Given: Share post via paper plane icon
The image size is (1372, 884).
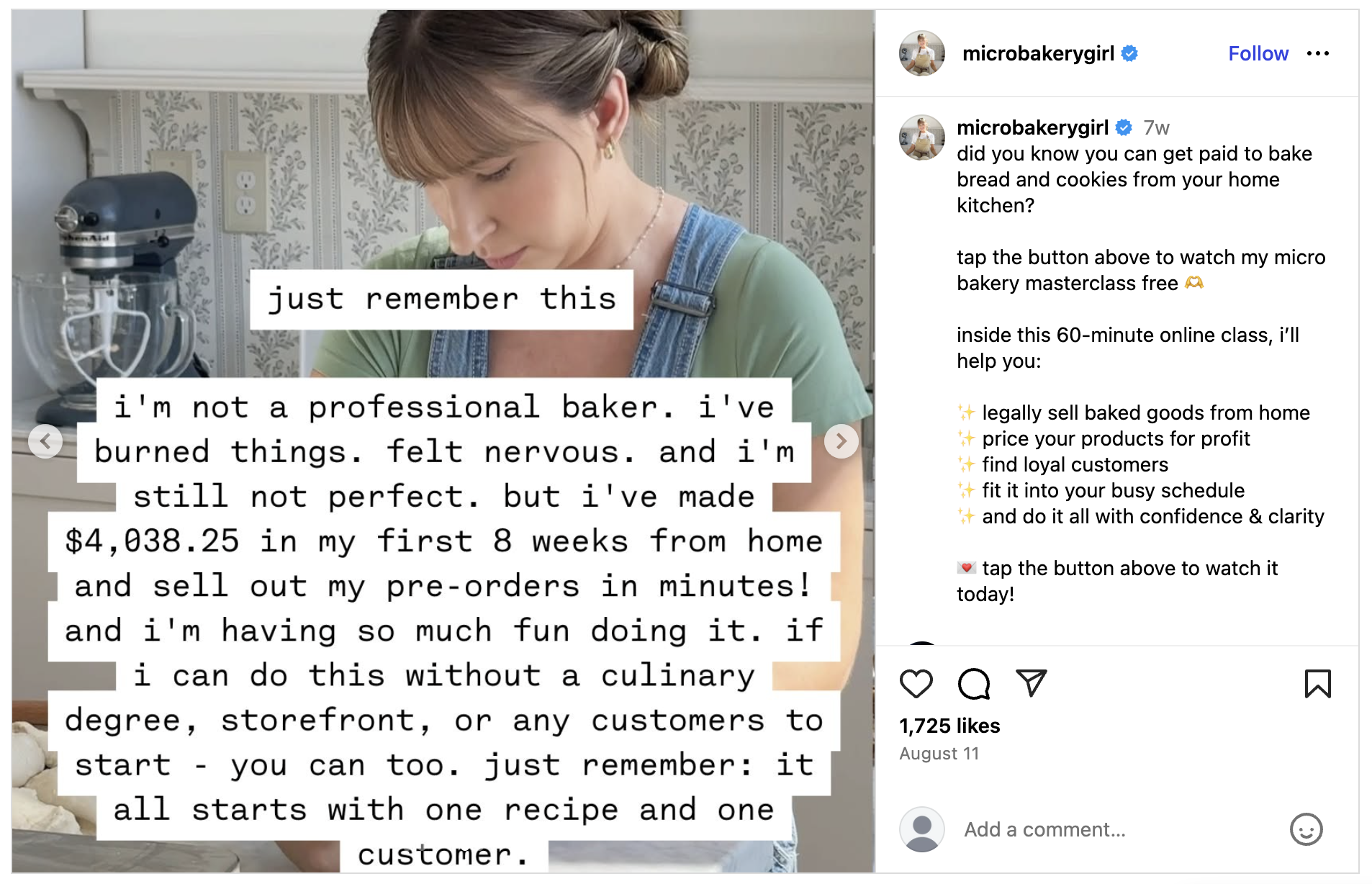Looking at the screenshot, I should click(1031, 683).
